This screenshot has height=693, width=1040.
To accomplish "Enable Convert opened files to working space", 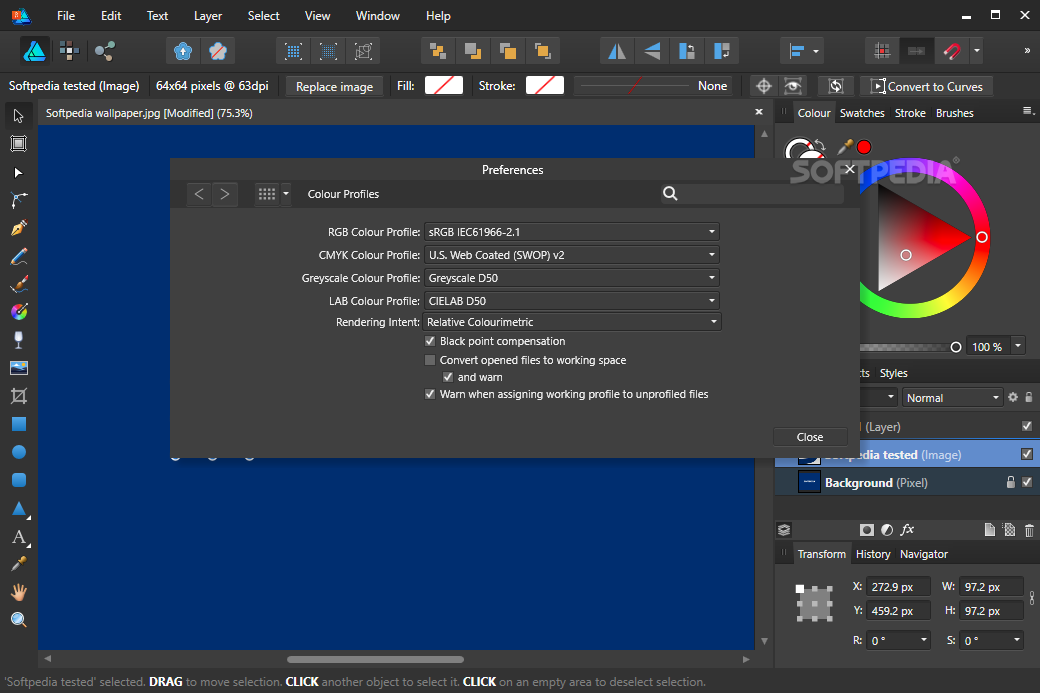I will [x=430, y=360].
